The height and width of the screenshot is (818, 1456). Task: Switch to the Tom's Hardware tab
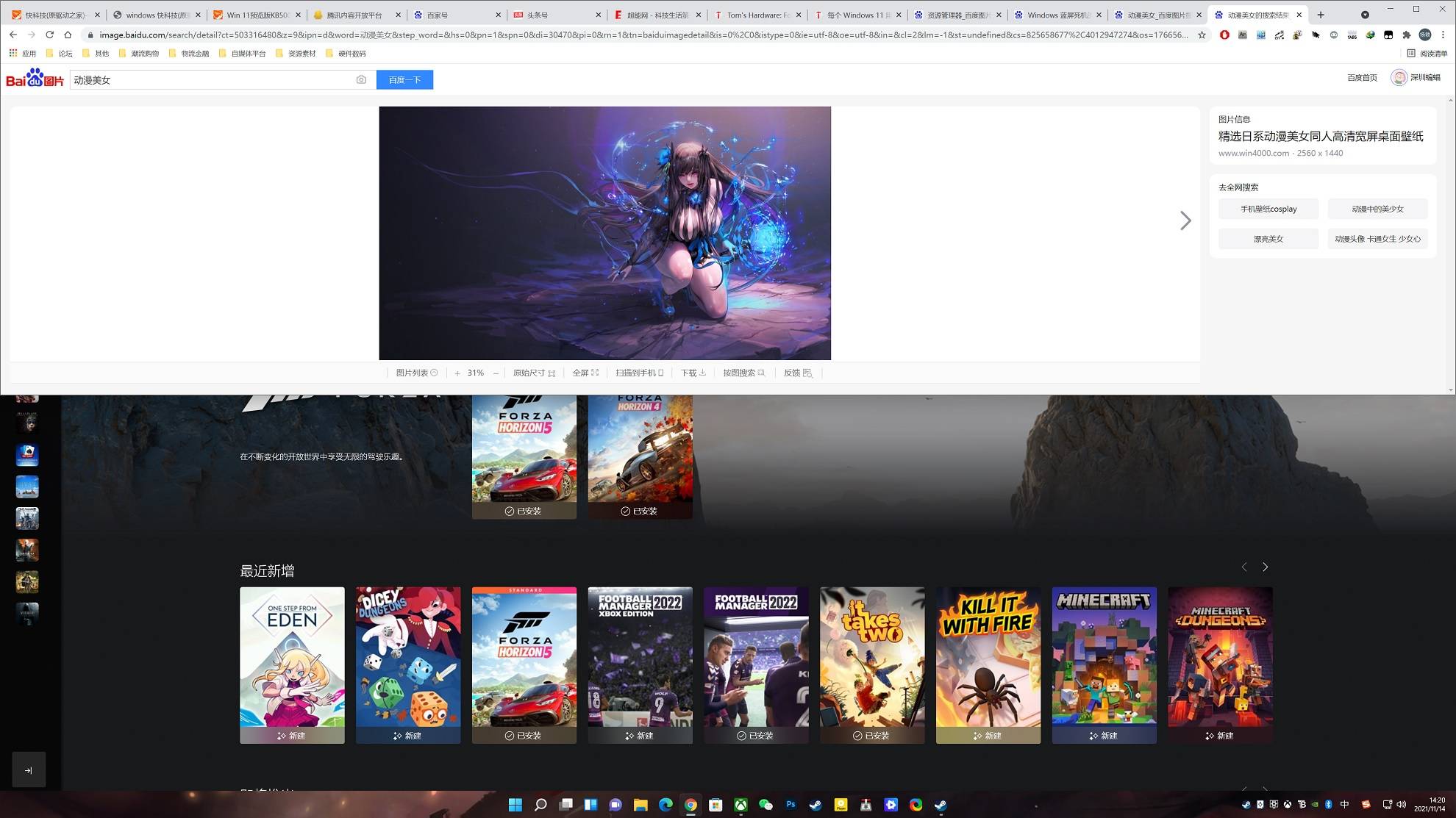(757, 15)
